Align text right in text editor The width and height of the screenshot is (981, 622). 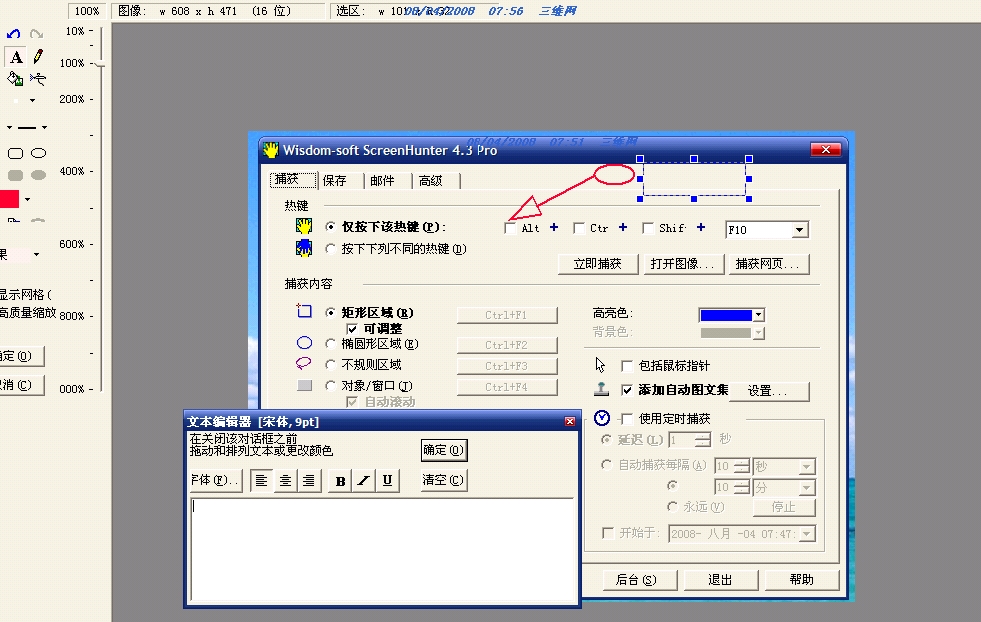[309, 481]
